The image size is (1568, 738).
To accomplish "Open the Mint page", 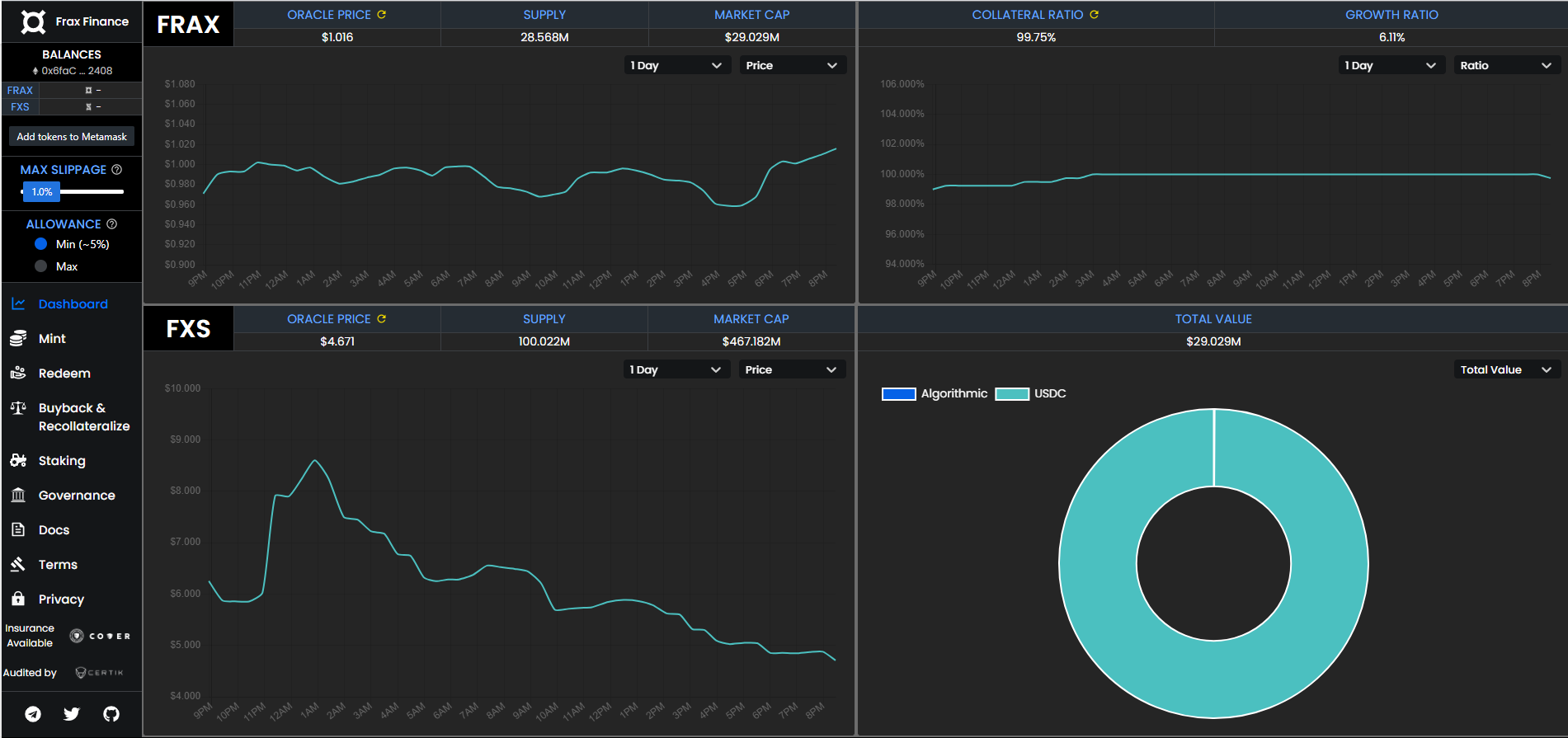I will pyautogui.click(x=52, y=338).
